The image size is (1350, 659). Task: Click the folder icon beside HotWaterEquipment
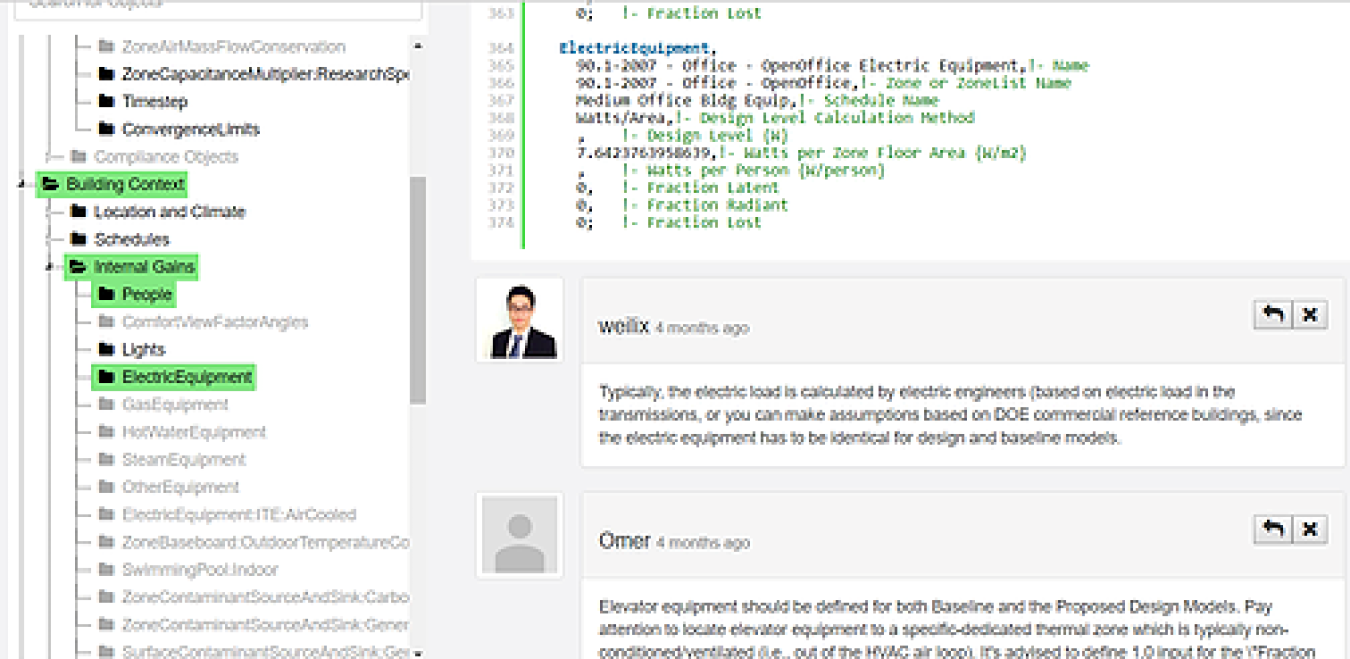pos(107,432)
